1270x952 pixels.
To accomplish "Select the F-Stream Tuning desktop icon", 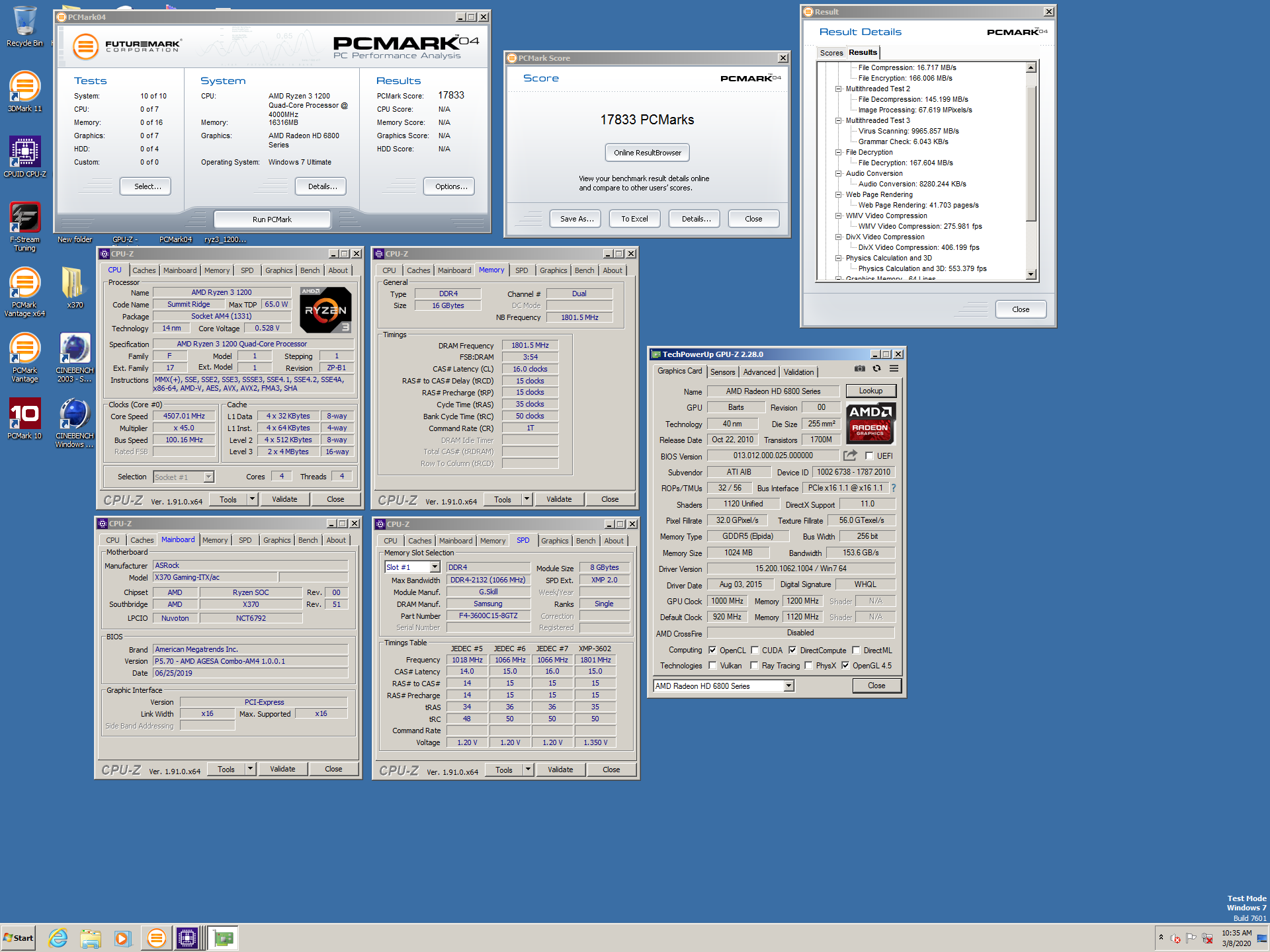I will click(x=24, y=227).
